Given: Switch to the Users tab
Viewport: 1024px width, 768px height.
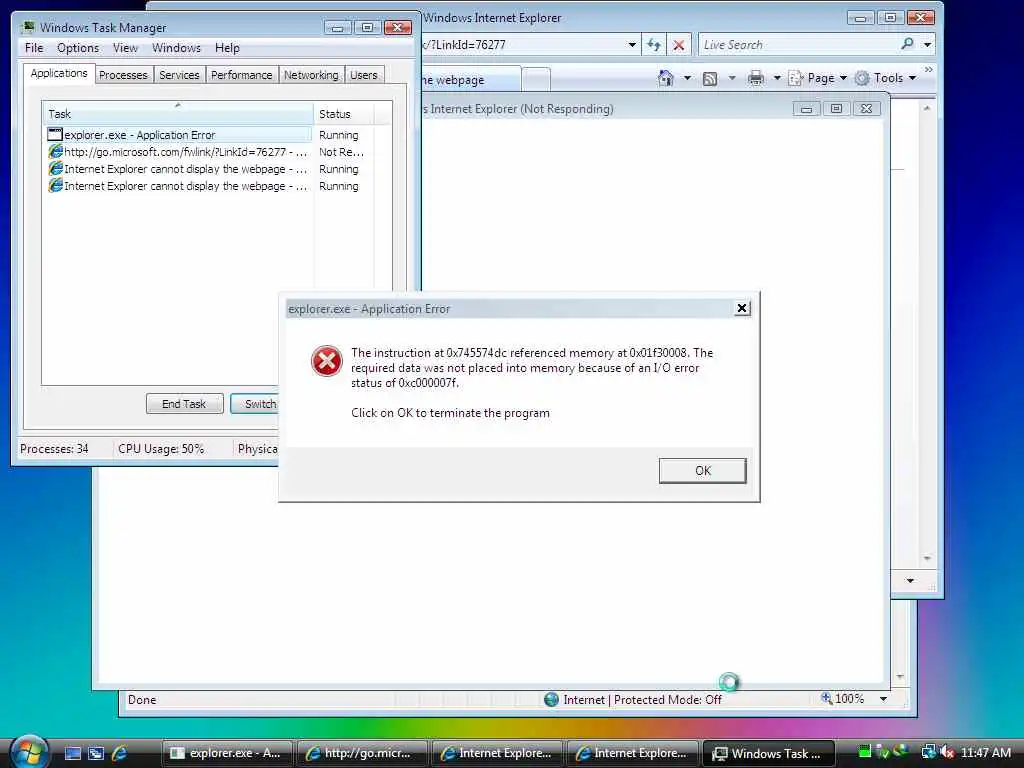Looking at the screenshot, I should pyautogui.click(x=363, y=75).
